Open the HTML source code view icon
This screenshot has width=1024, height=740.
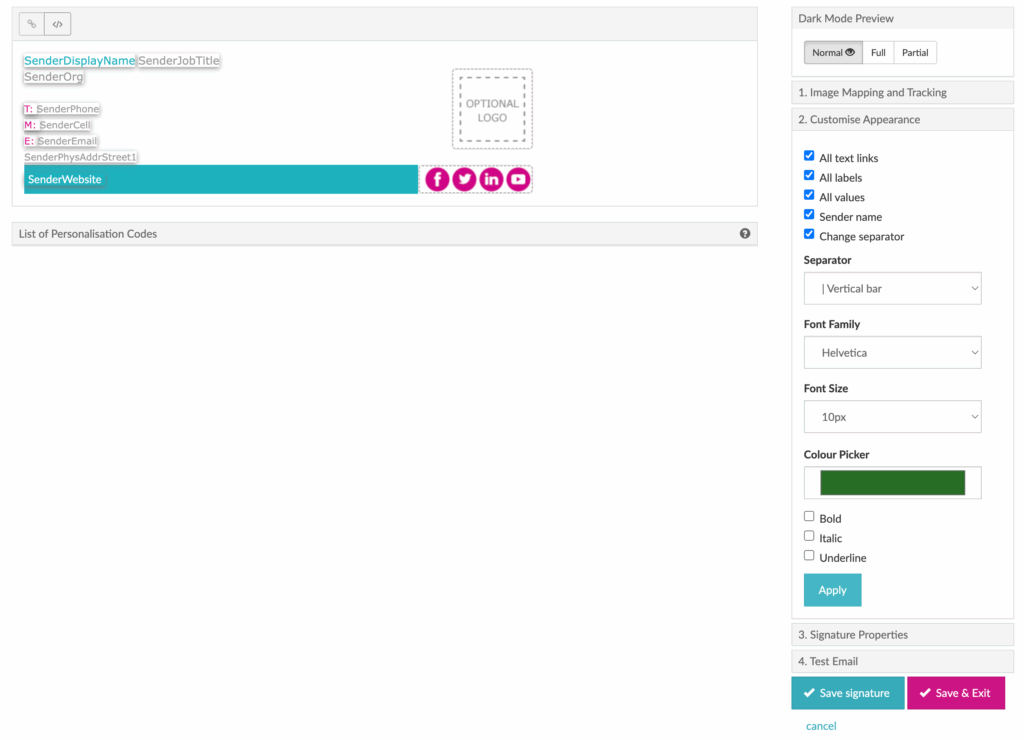(57, 24)
